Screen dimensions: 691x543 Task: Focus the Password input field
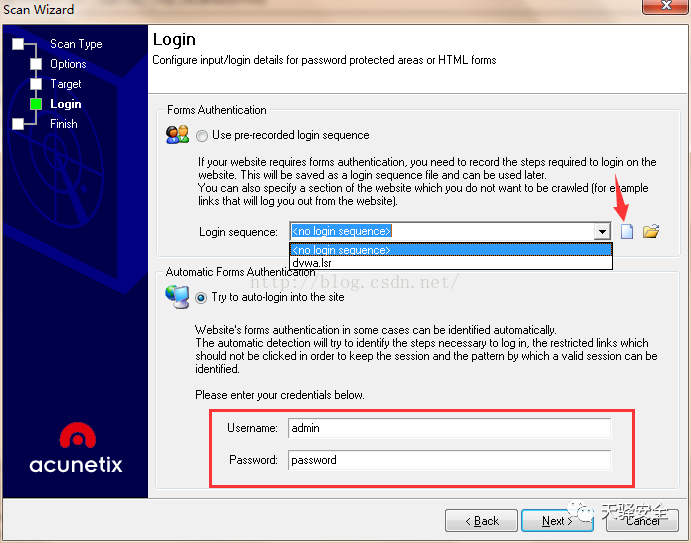coord(450,460)
